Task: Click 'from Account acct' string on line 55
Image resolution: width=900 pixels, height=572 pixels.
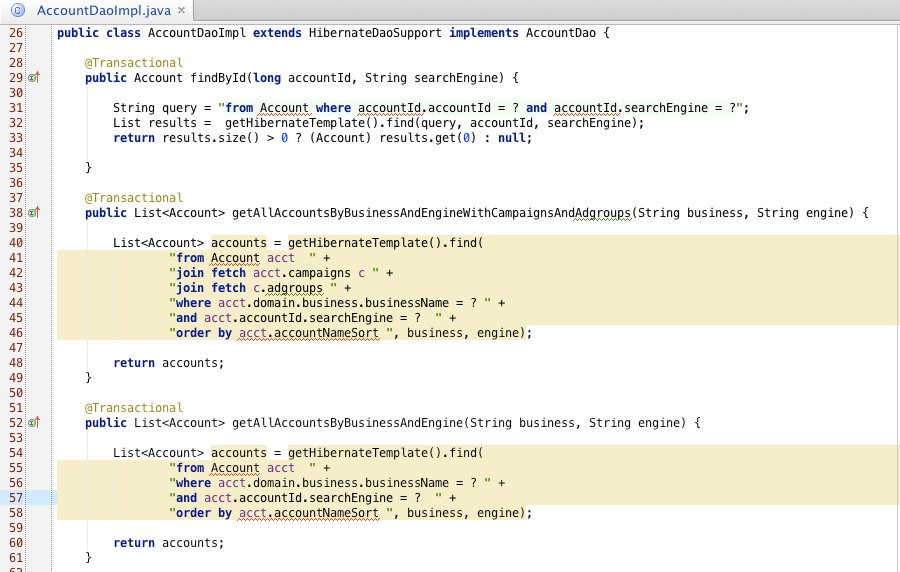Action: tap(242, 468)
